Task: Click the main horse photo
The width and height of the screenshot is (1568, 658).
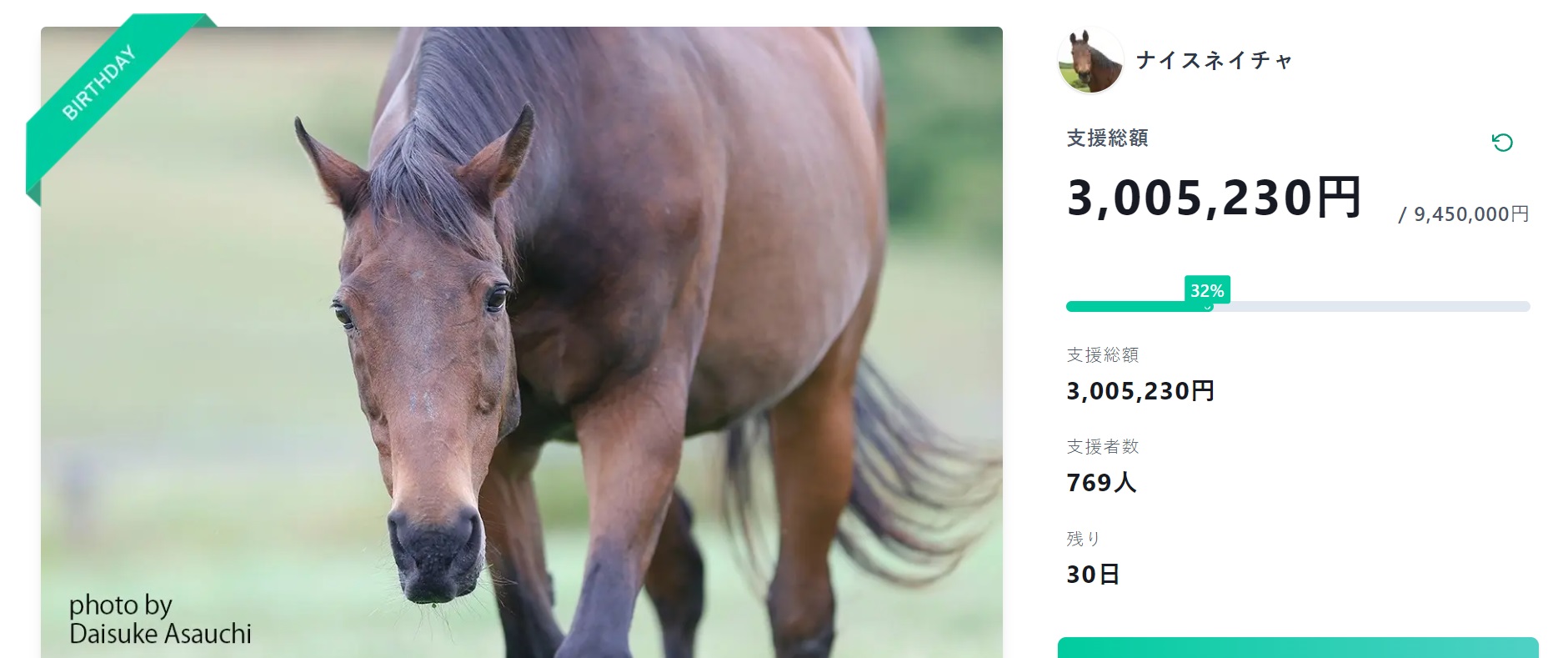Action: coord(584,334)
